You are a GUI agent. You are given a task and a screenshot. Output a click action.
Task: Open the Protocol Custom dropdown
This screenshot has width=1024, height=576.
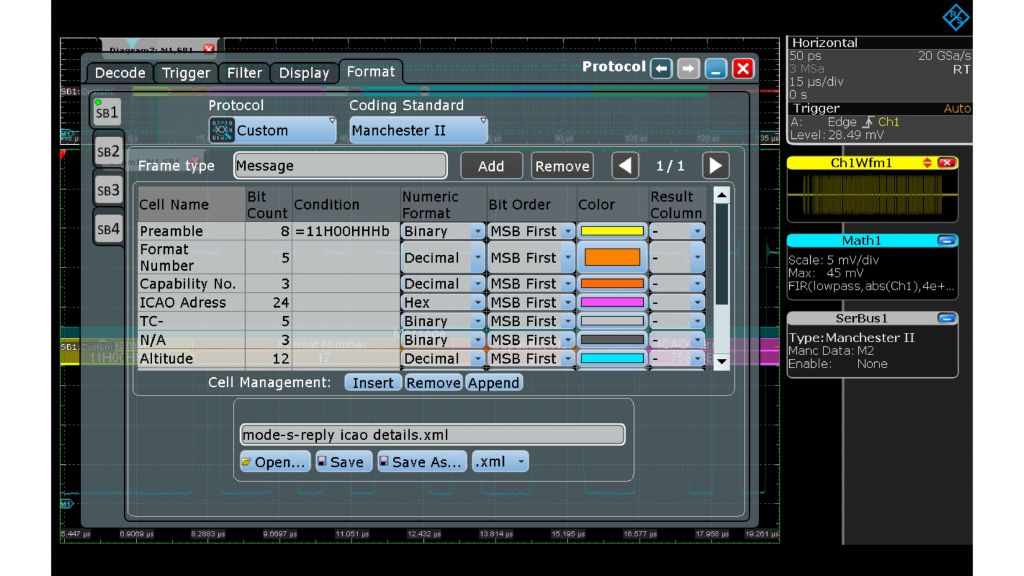[x=272, y=130]
